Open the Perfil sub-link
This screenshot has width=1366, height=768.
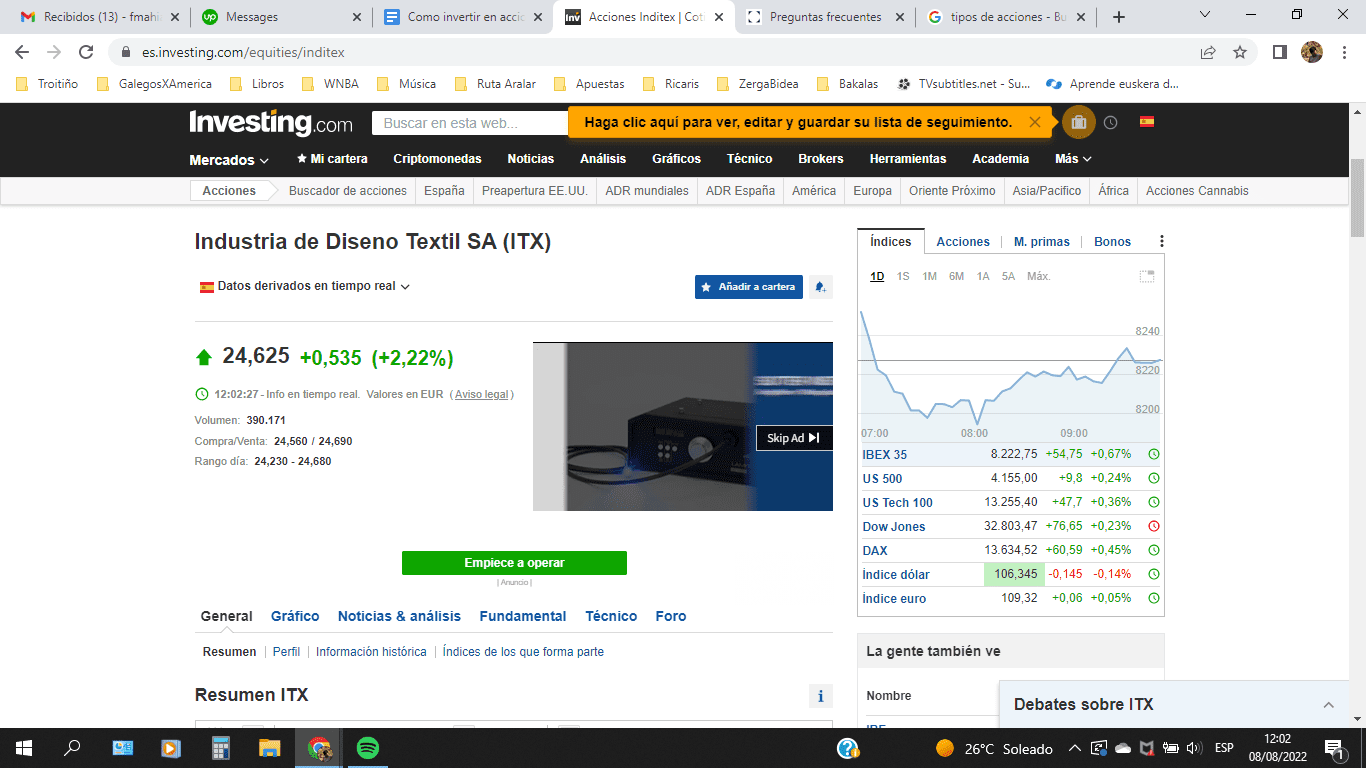point(286,652)
